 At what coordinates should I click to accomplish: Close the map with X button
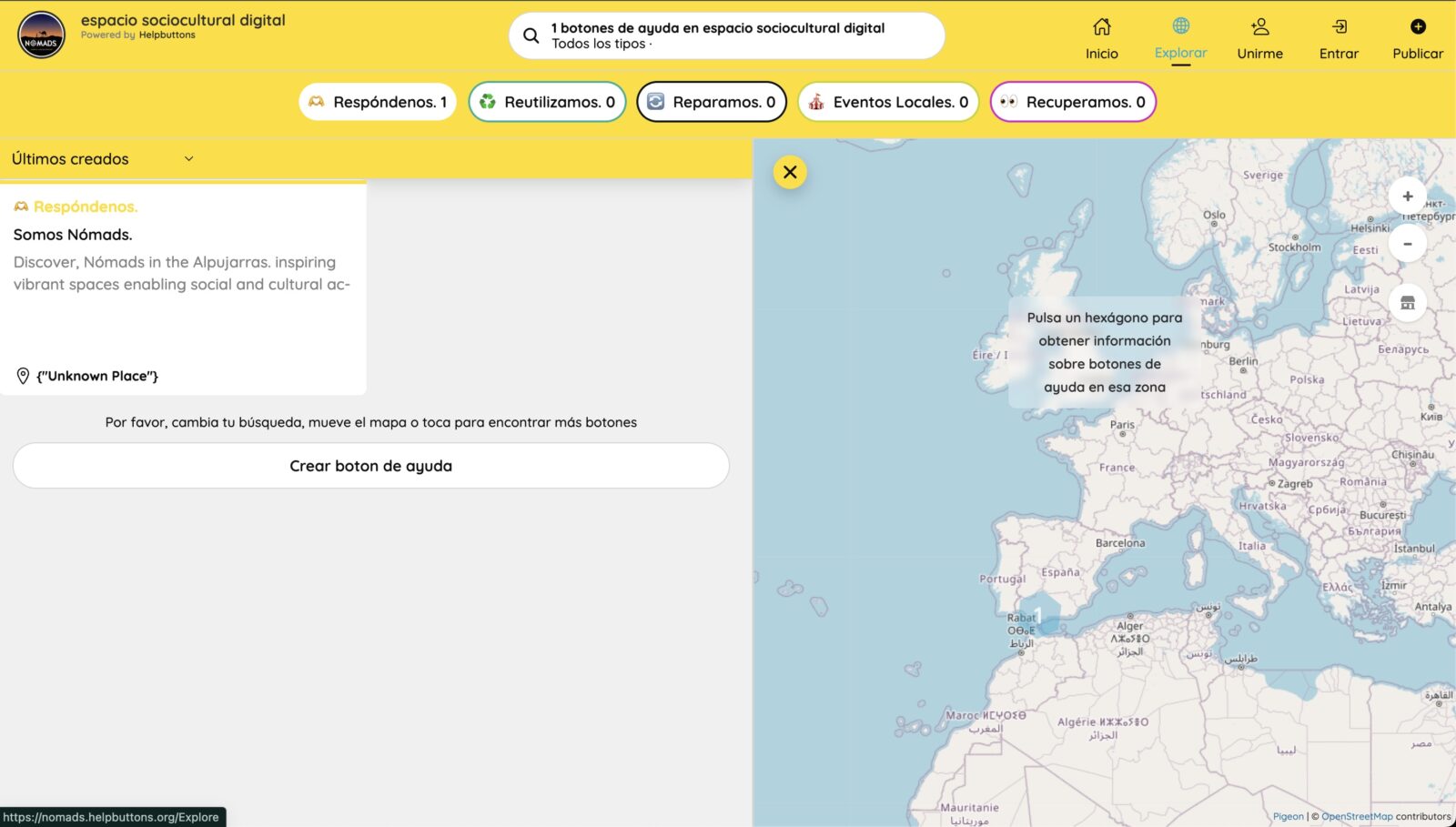click(790, 172)
